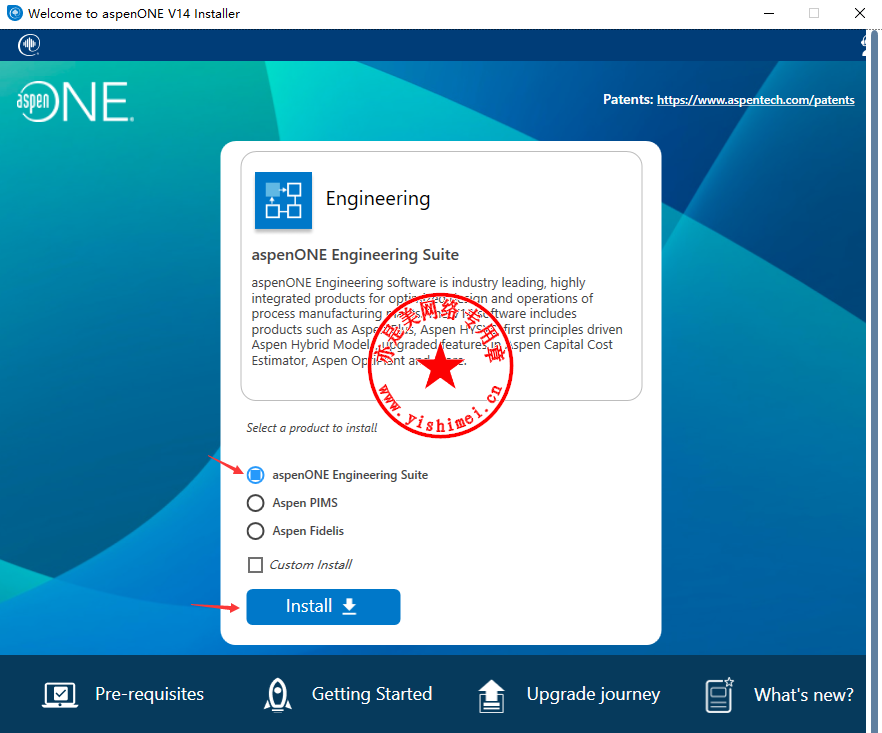Click the 'Select a product to install' text
Image resolution: width=882 pixels, height=733 pixels.
tap(312, 428)
